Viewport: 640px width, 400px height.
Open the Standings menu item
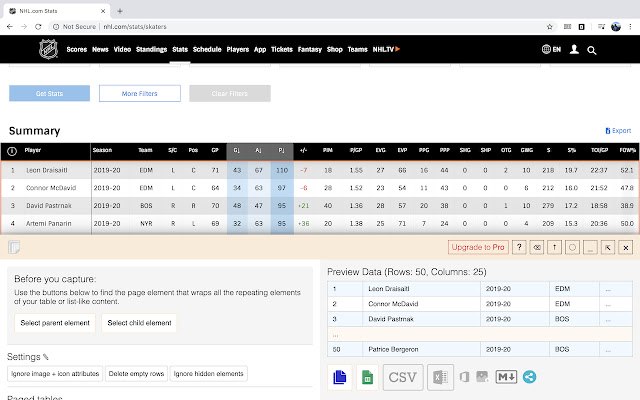151,49
